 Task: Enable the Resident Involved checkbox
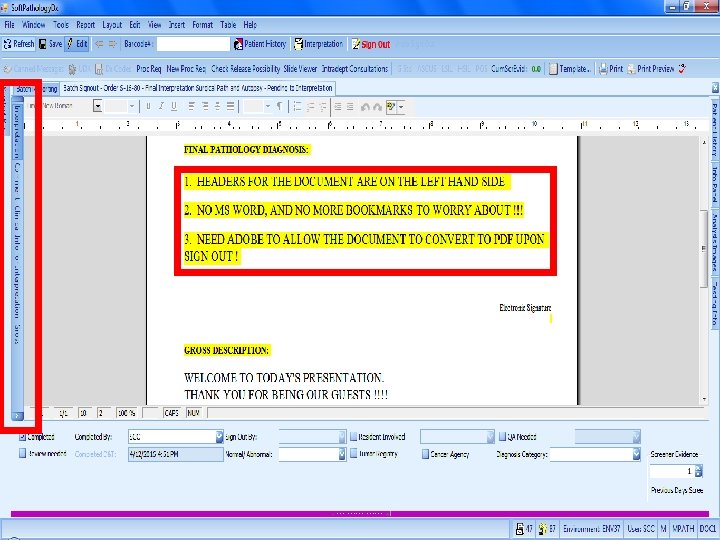point(354,437)
